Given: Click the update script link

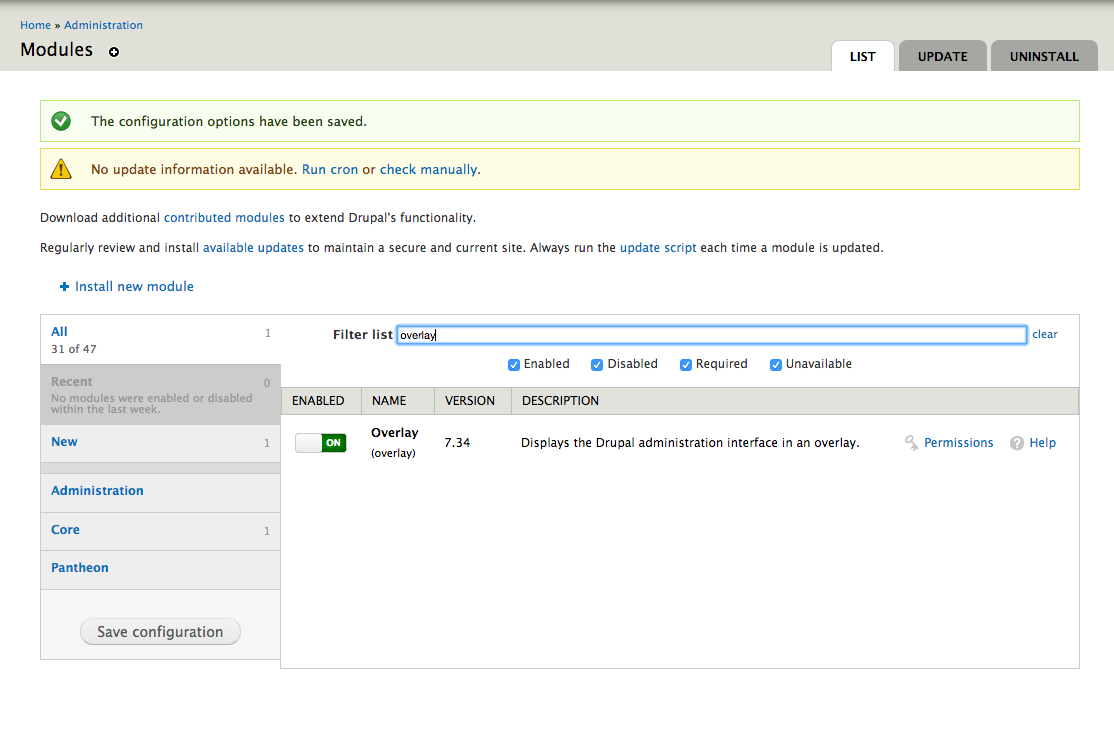Looking at the screenshot, I should (658, 247).
